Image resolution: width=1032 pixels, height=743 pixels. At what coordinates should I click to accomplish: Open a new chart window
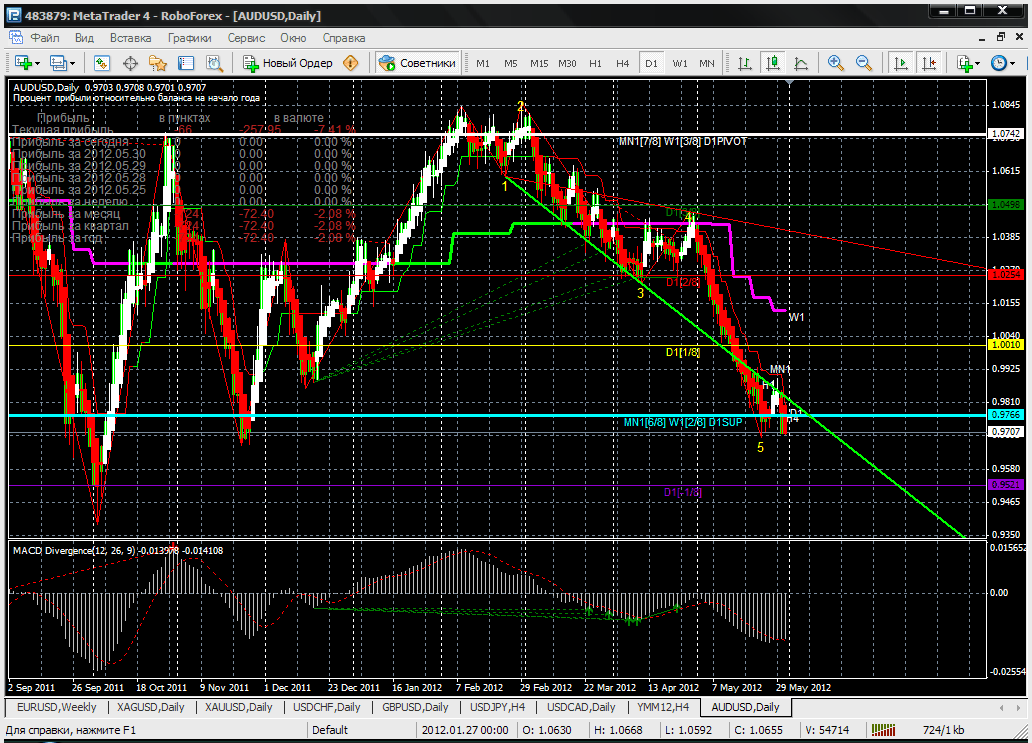point(23,63)
